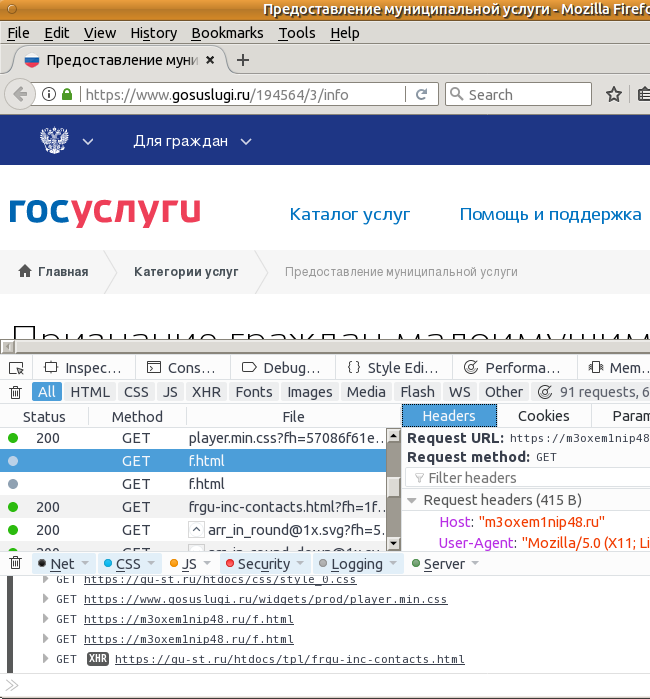Collapse the Request headers section

(x=412, y=500)
